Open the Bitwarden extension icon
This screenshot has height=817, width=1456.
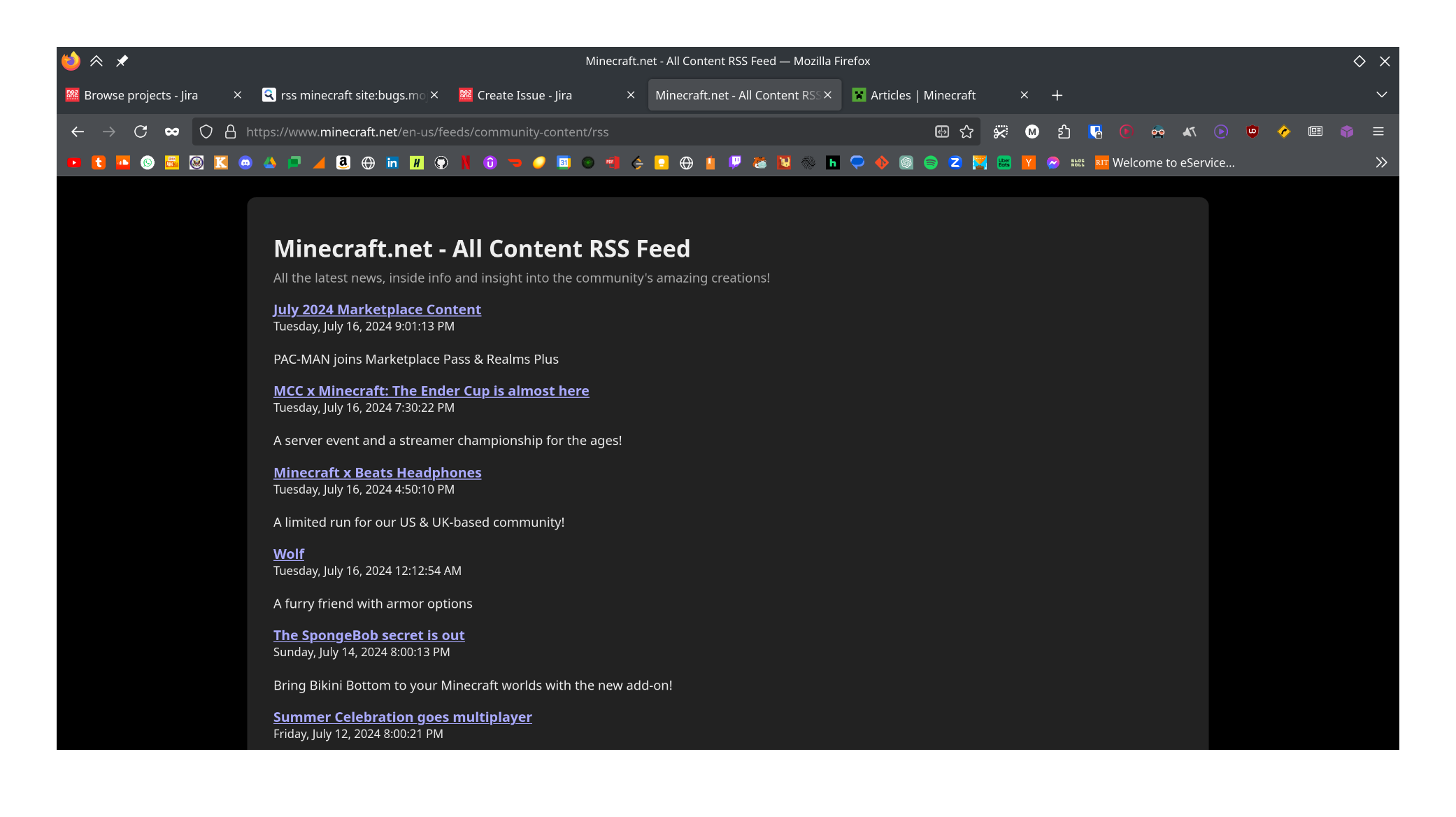tap(1095, 132)
